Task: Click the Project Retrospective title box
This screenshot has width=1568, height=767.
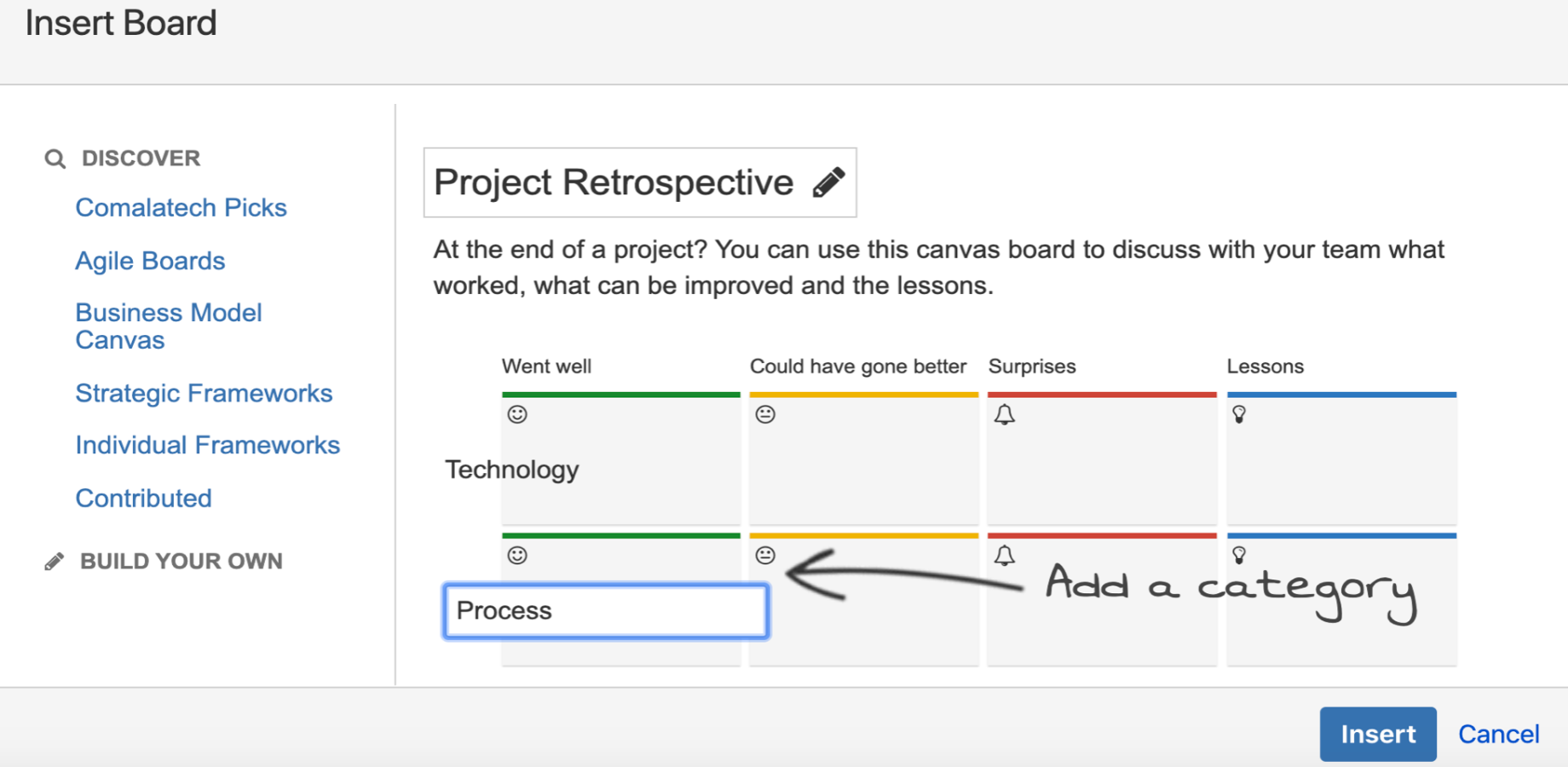Action: pyautogui.click(x=640, y=182)
